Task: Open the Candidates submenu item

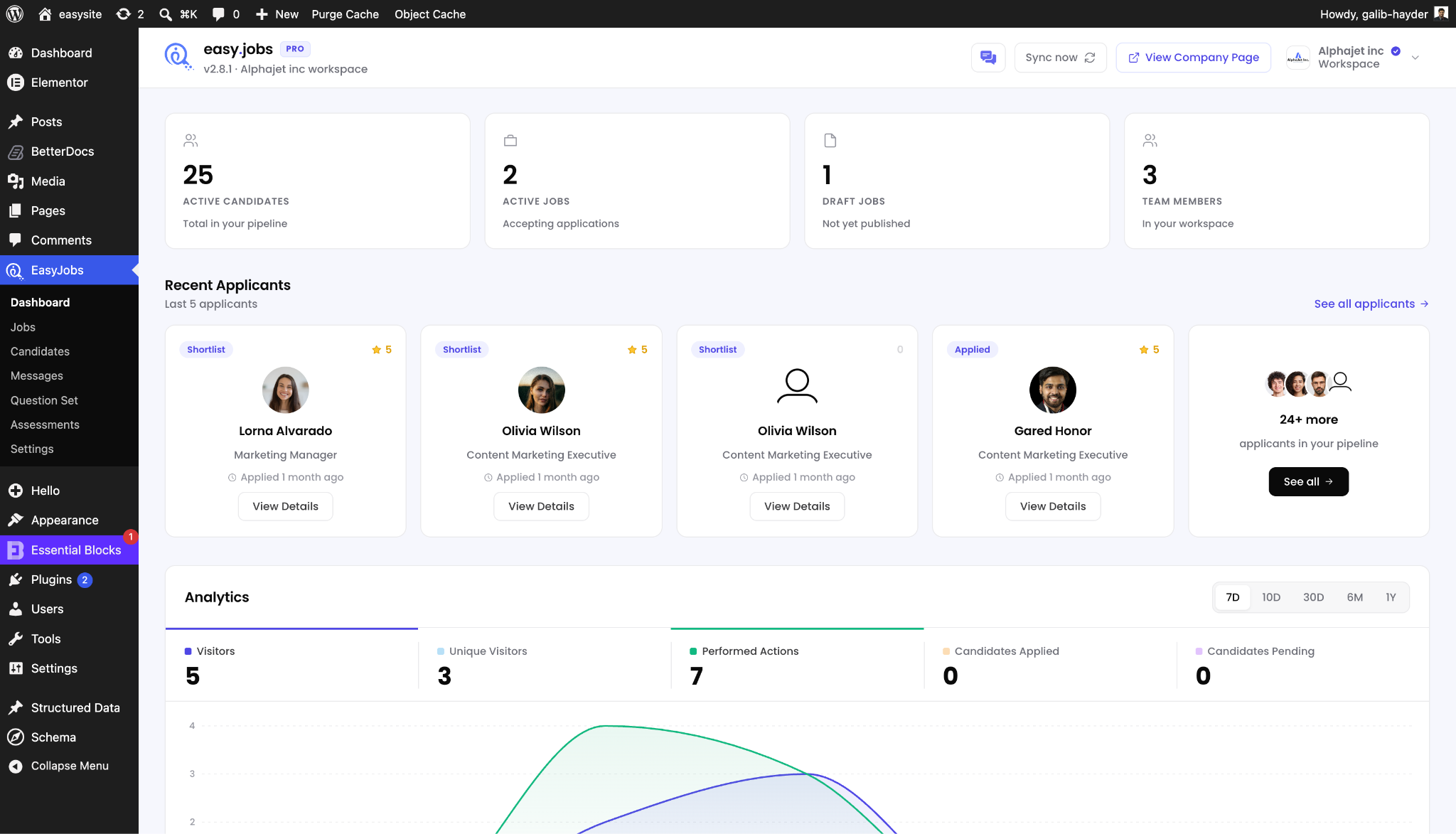Action: pyautogui.click(x=40, y=351)
